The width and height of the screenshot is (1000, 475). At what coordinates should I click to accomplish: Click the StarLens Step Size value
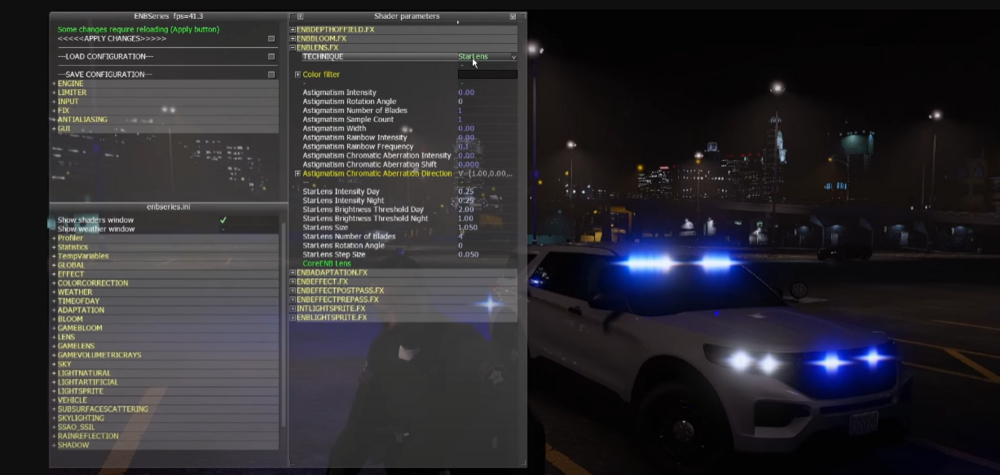point(468,254)
